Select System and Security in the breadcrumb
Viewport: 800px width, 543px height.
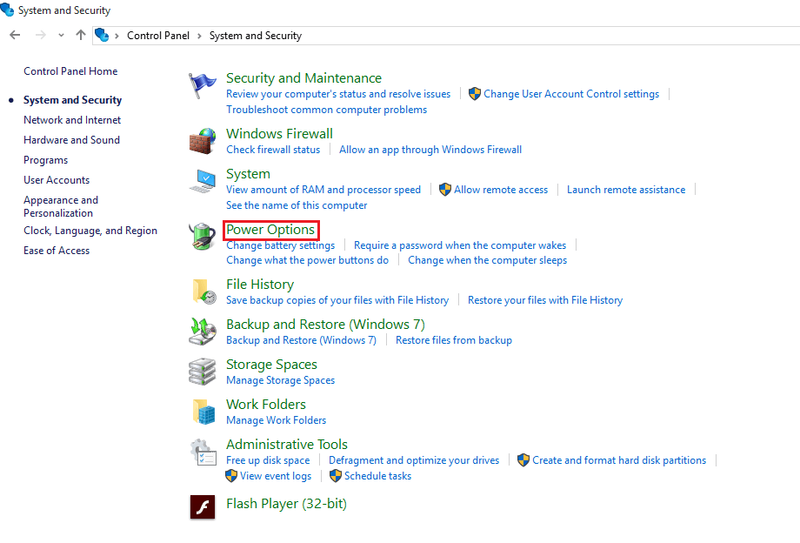(x=256, y=35)
